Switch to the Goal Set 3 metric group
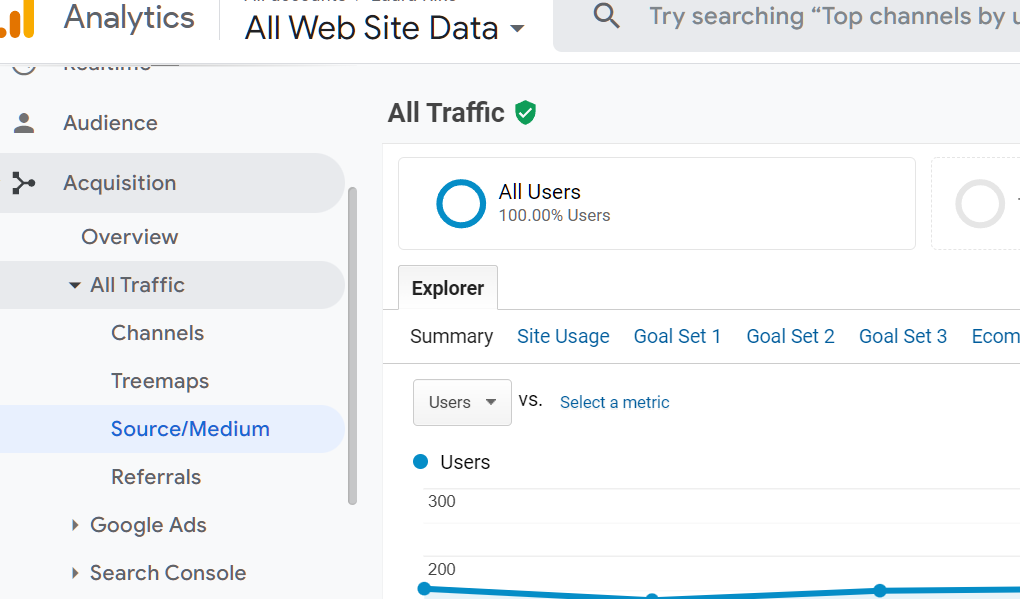The image size is (1020, 599). coord(903,336)
